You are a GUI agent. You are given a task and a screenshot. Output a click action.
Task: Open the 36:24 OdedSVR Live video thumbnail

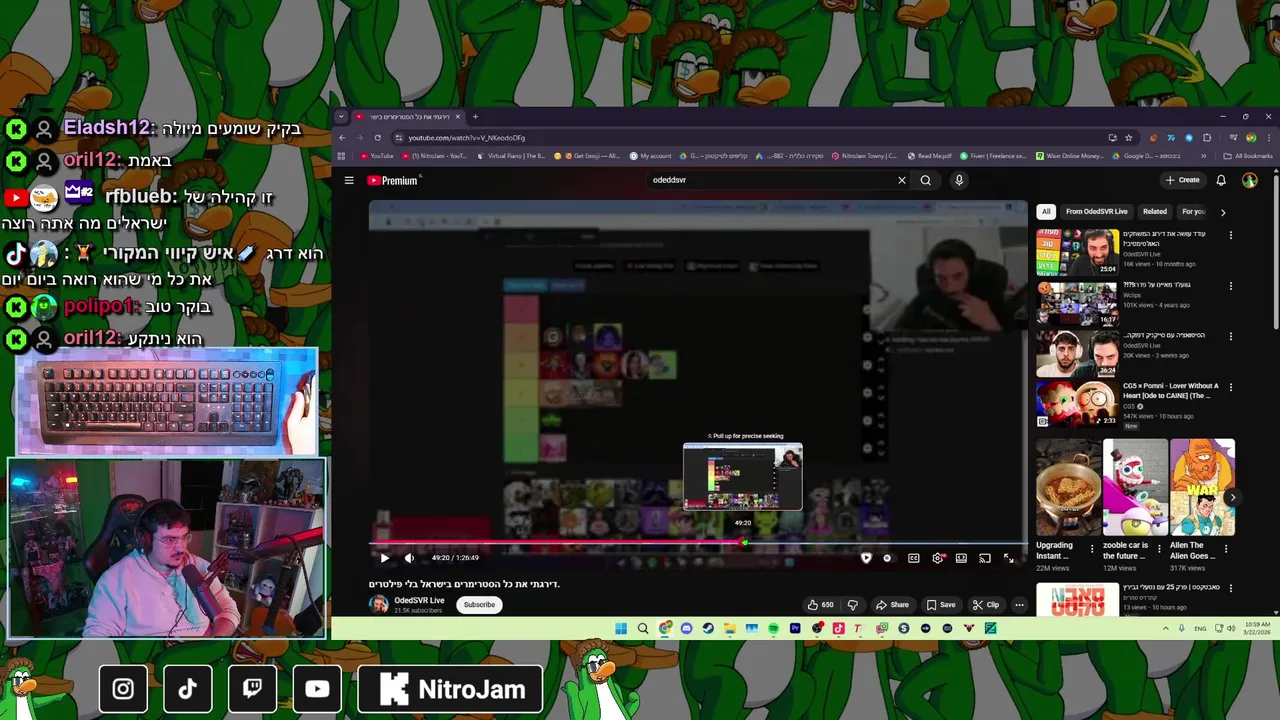pyautogui.click(x=1077, y=353)
